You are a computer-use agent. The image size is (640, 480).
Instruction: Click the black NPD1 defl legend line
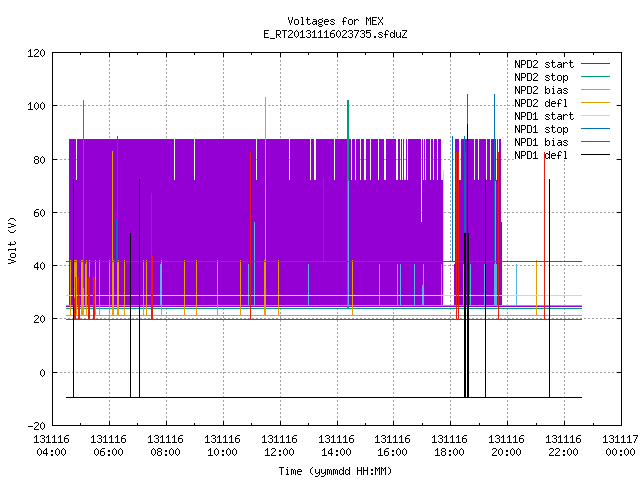596,155
